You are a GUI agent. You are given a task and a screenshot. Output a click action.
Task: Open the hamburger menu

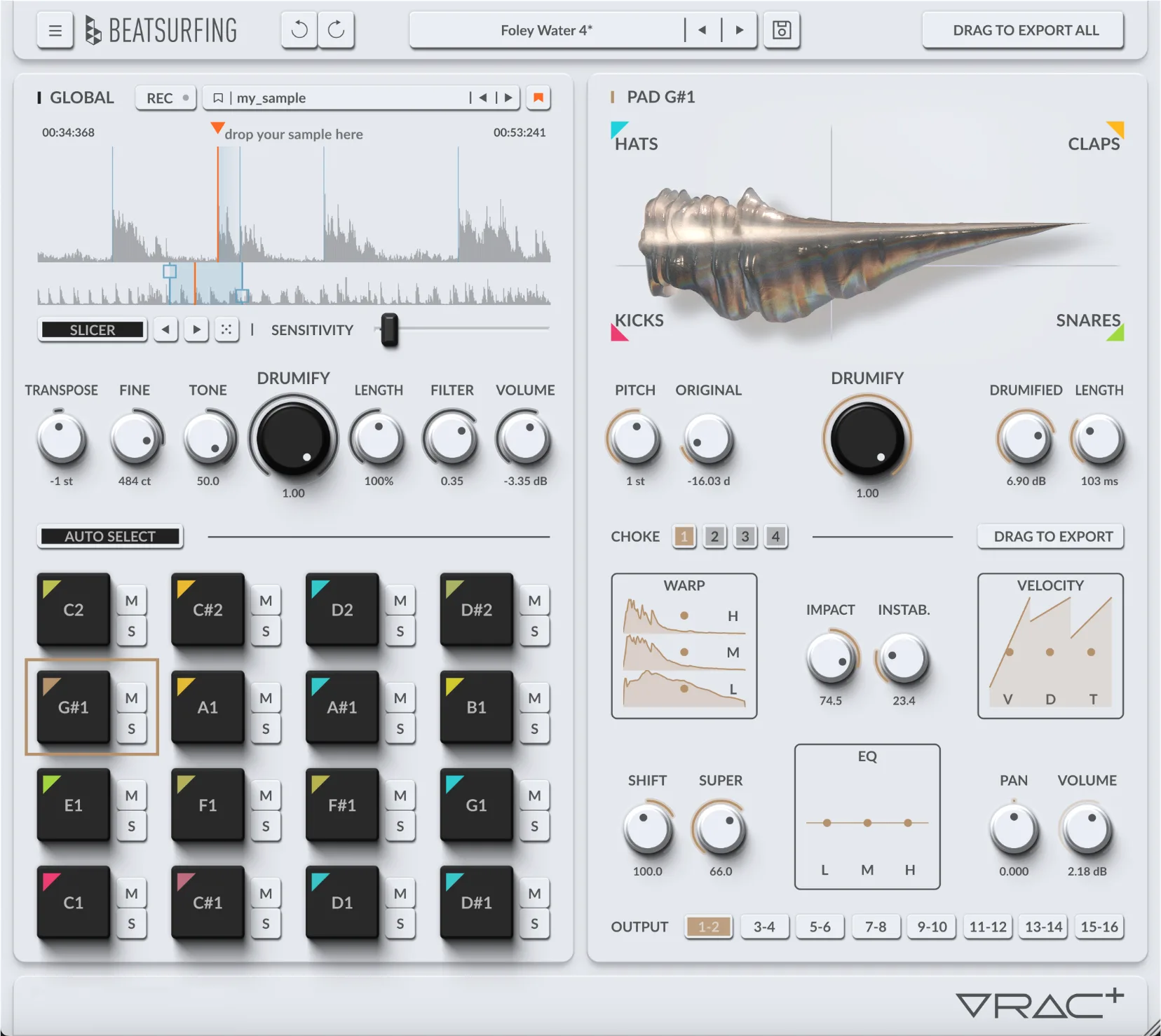pyautogui.click(x=55, y=31)
